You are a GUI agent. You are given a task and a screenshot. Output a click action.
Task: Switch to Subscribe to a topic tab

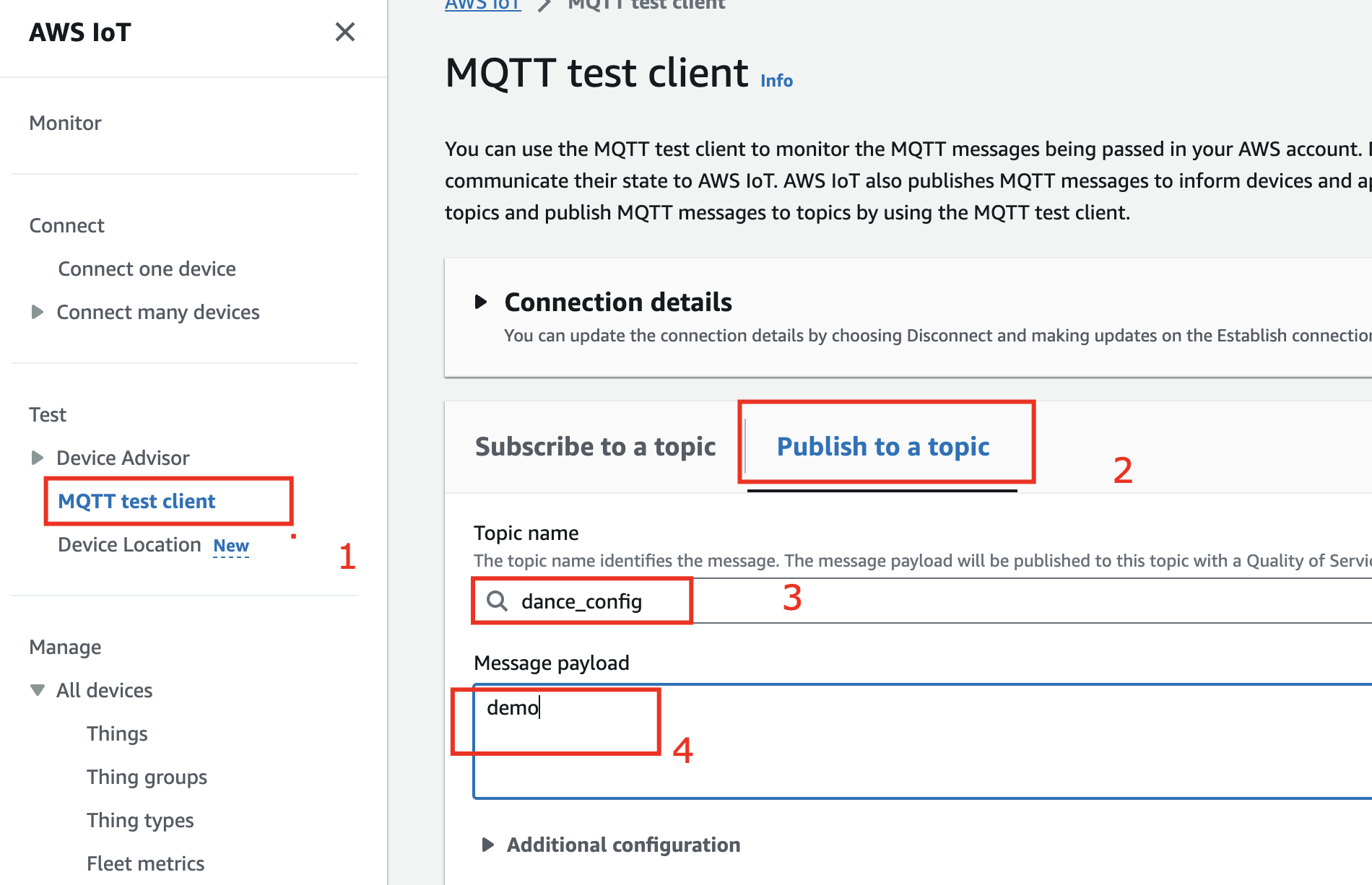click(595, 447)
